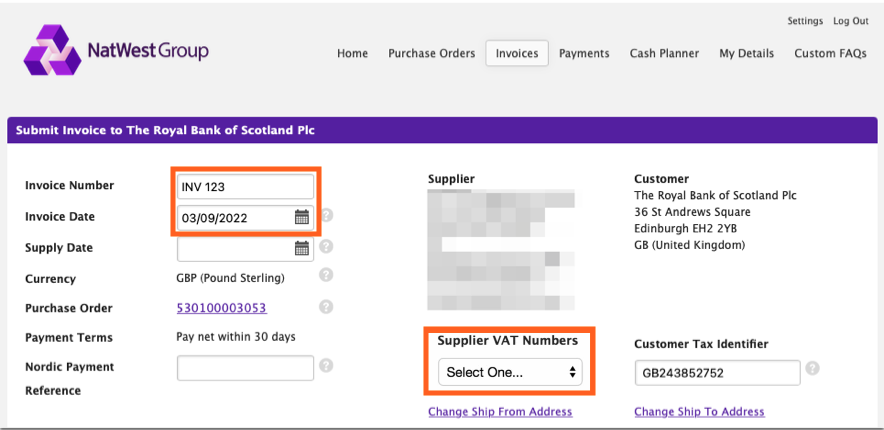Click help icon beside Invoice Date

(326, 216)
